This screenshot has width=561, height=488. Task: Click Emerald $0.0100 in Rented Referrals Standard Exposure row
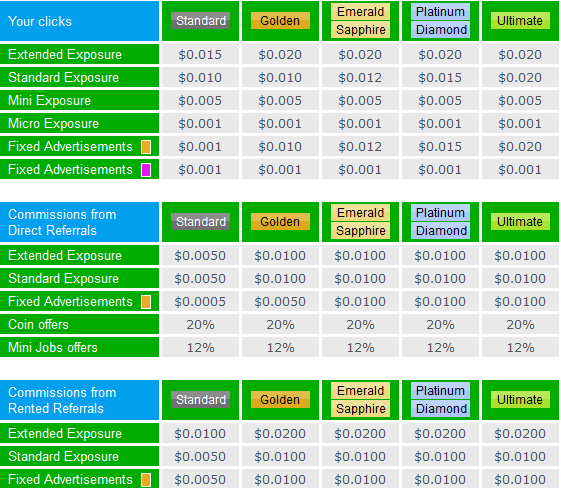pos(360,457)
